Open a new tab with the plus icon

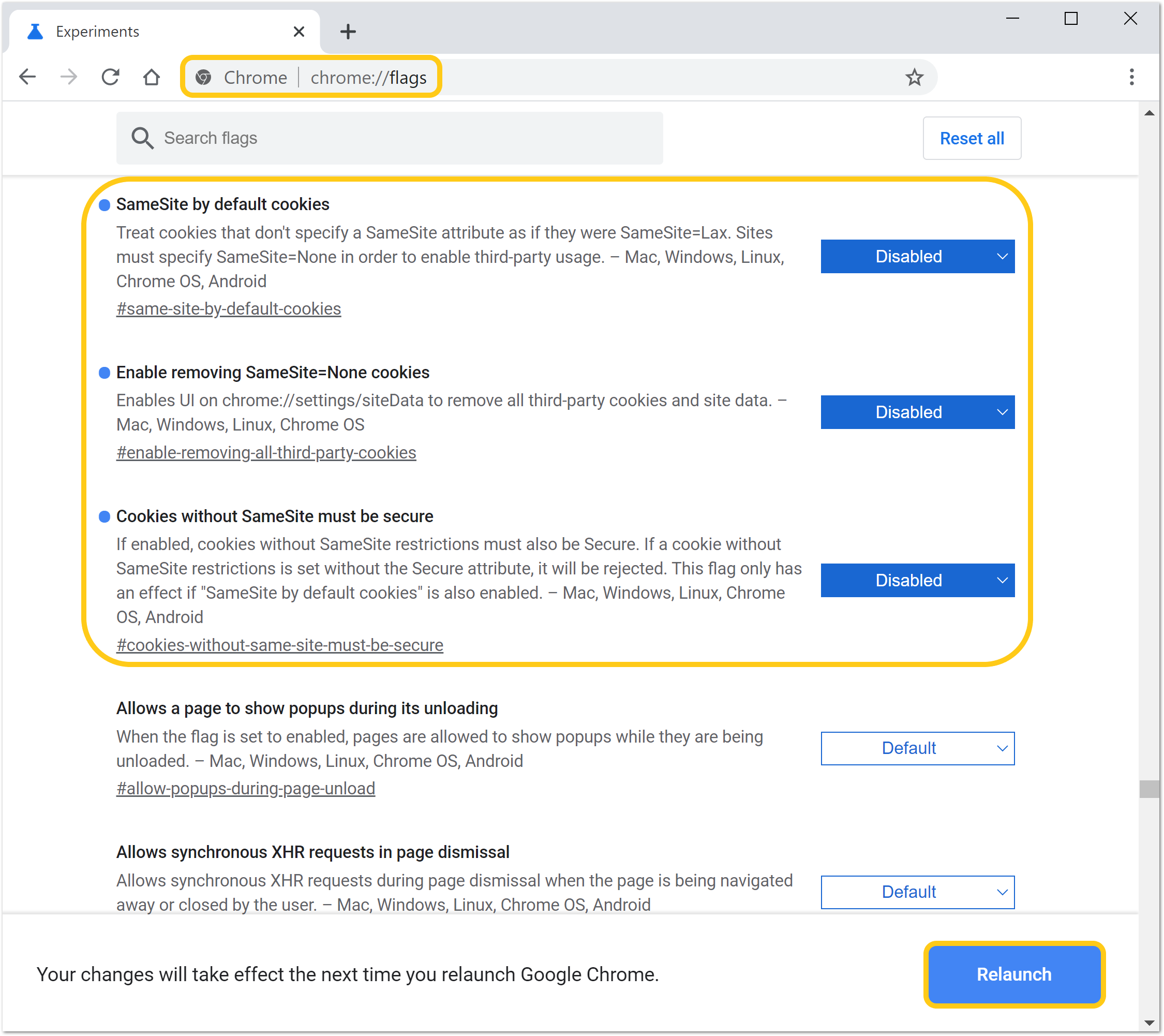coord(348,32)
